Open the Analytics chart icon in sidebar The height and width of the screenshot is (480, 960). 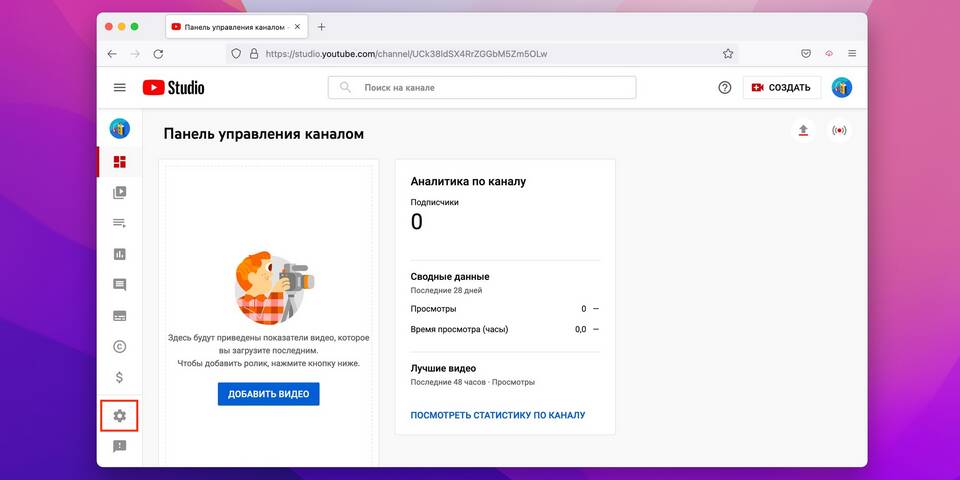pyautogui.click(x=119, y=253)
